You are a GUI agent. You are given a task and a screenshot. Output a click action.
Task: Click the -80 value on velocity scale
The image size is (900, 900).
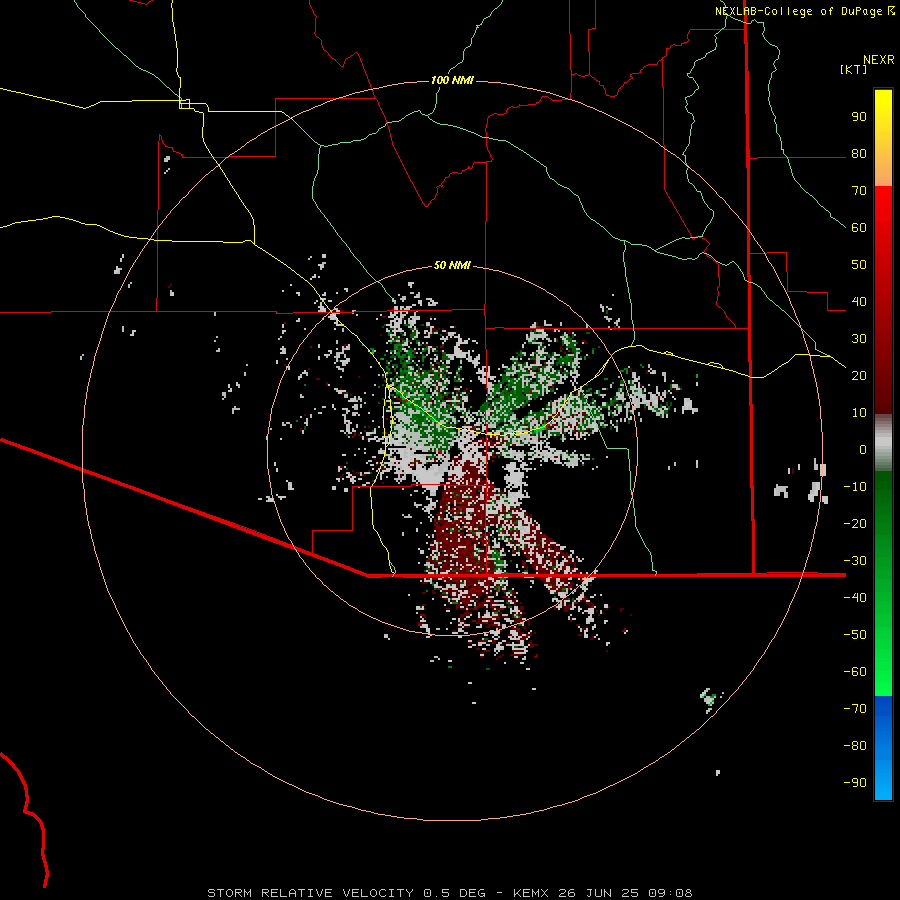tap(855, 746)
